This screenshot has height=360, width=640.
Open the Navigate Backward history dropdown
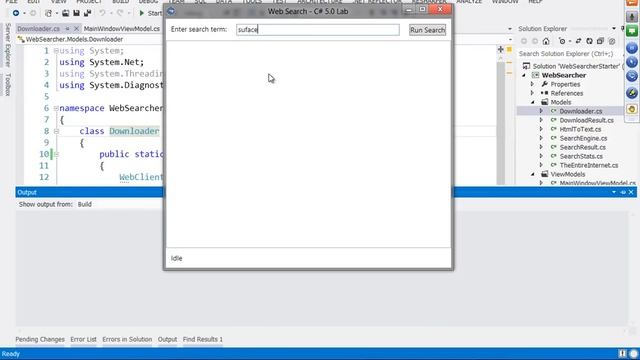tap(24, 13)
